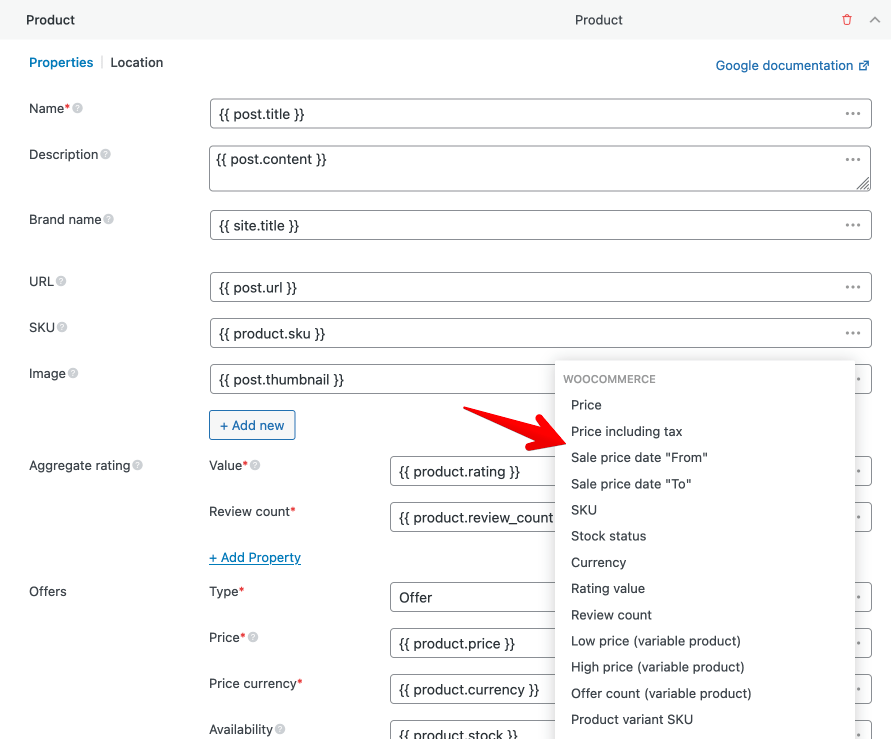This screenshot has height=739, width=891.
Task: Focus the Name field with post.title
Action: coord(540,114)
